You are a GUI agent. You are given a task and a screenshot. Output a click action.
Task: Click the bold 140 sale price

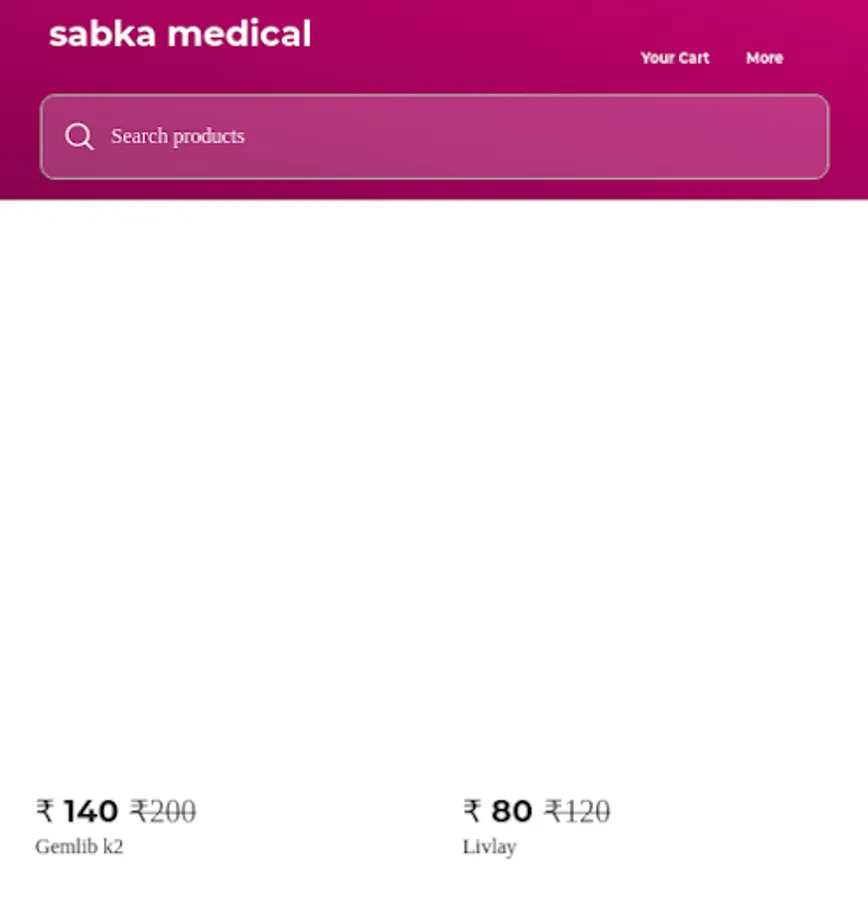click(x=91, y=811)
